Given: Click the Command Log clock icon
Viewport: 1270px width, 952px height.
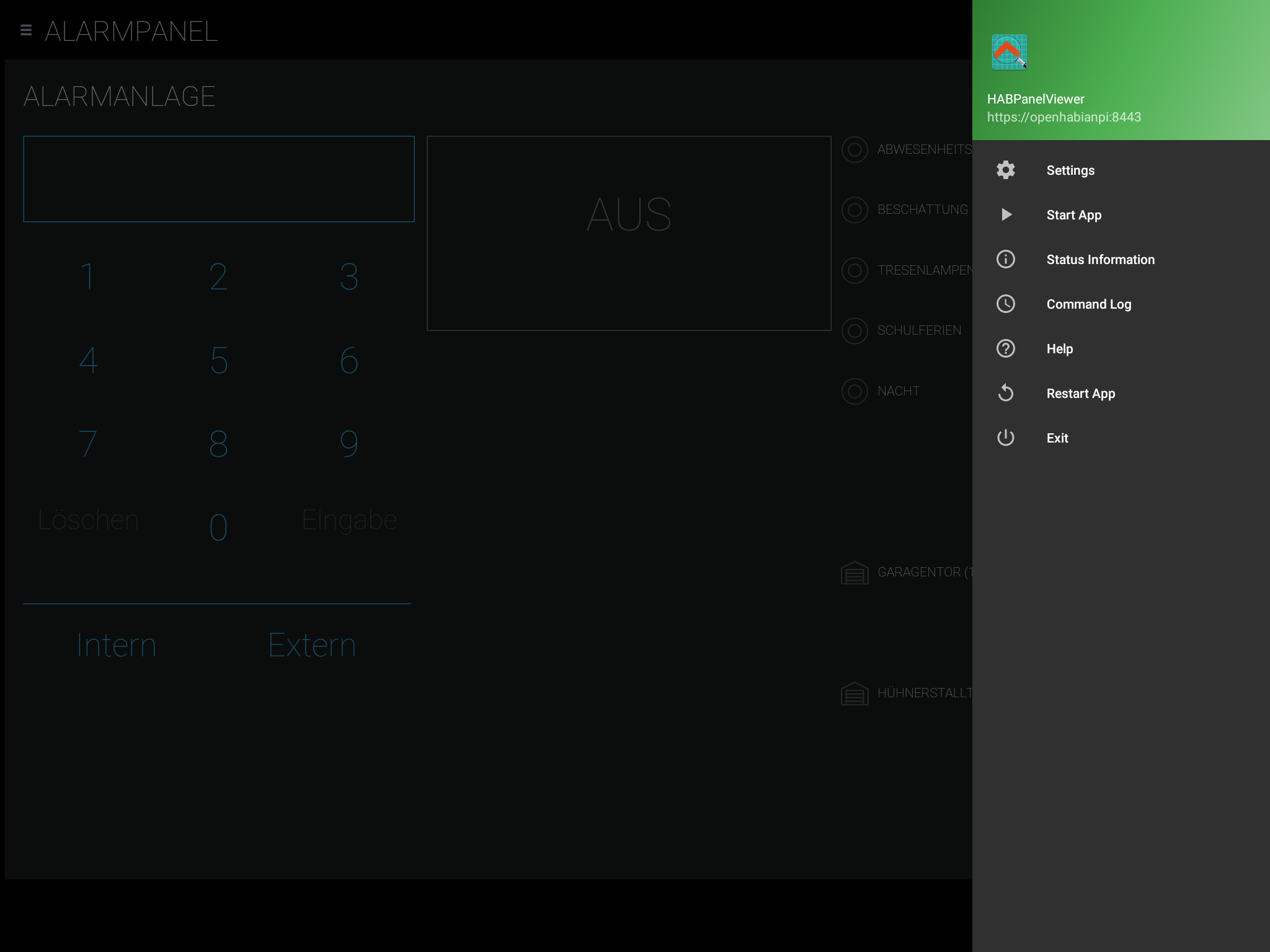Looking at the screenshot, I should coord(1005,304).
